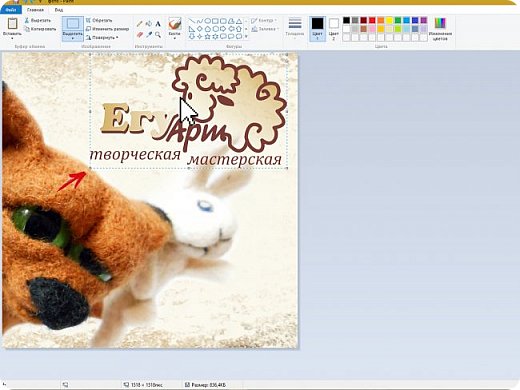Expand the Вставить dropdown arrow
The image size is (520, 390).
12,38
